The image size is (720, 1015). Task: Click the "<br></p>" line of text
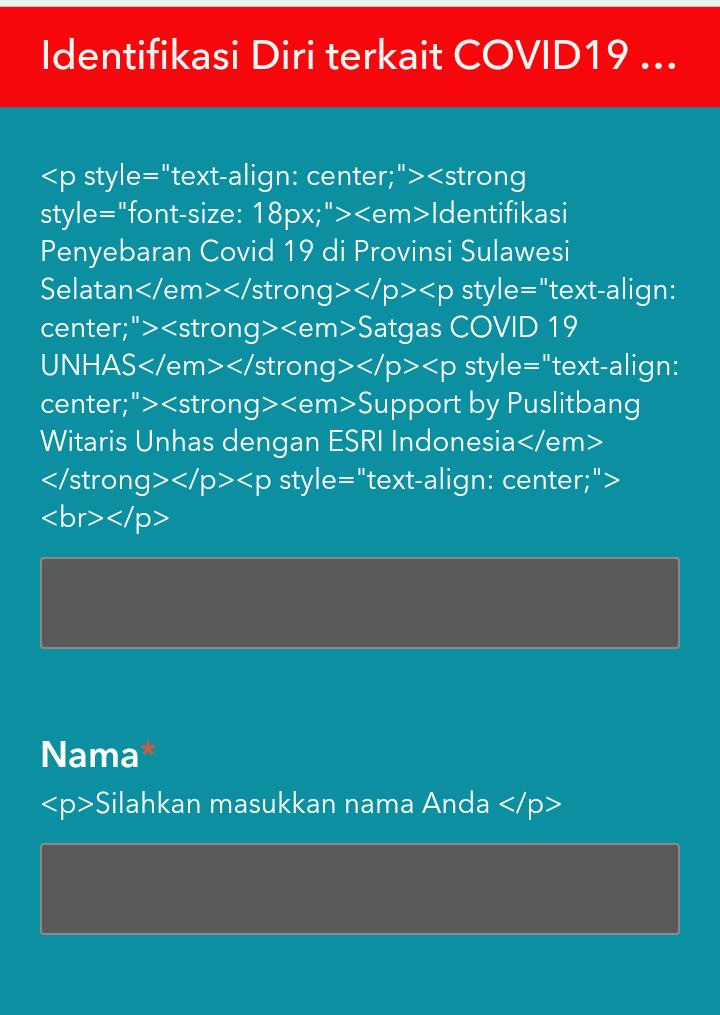[x=105, y=518]
